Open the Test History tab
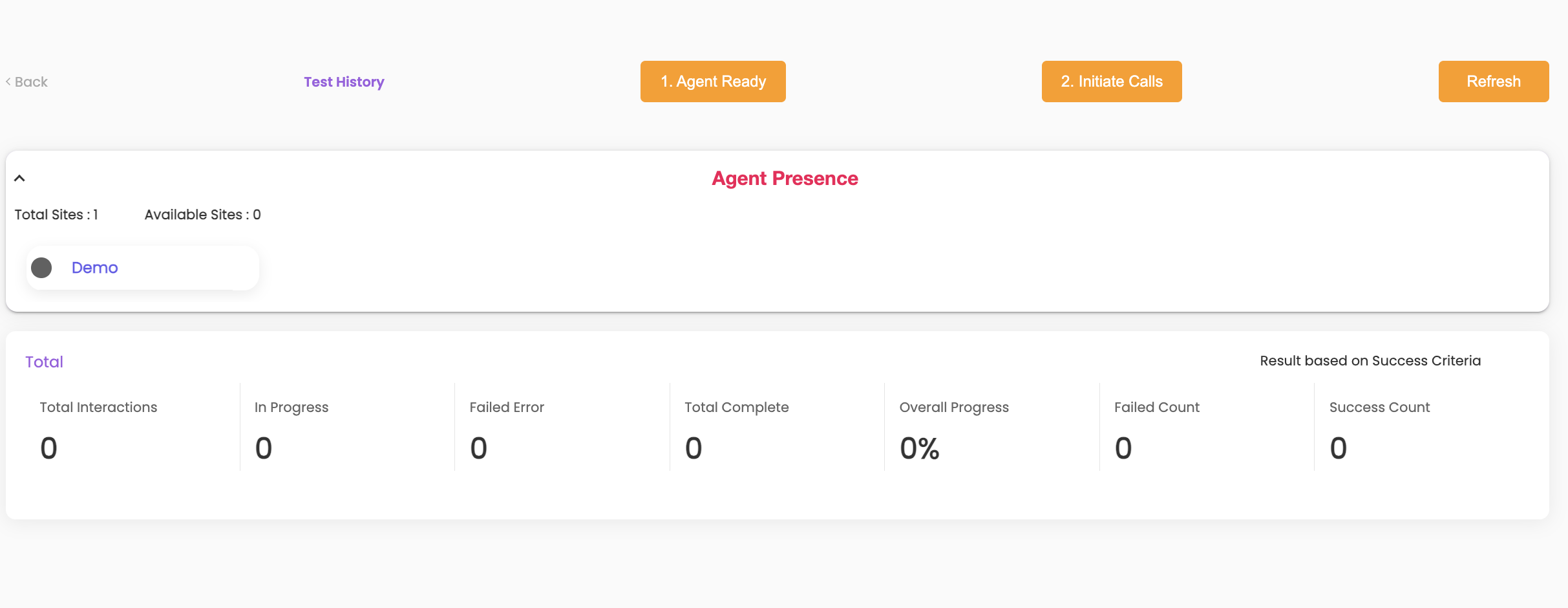The width and height of the screenshot is (1568, 608). pos(344,81)
